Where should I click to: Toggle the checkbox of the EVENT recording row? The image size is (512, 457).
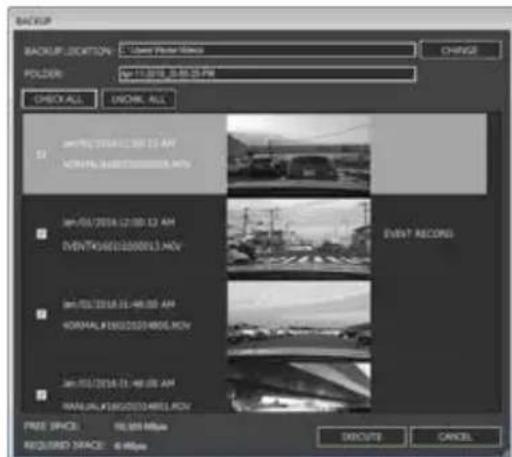[x=41, y=234]
